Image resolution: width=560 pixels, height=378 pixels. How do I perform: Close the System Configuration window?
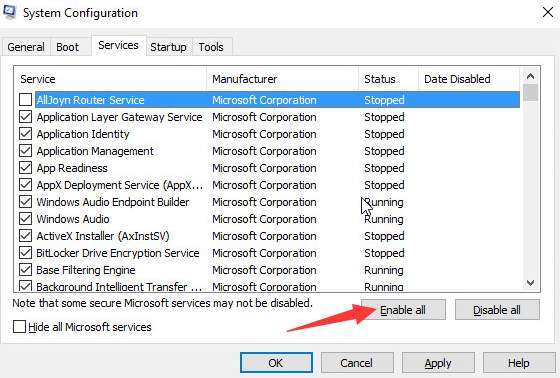click(x=548, y=12)
